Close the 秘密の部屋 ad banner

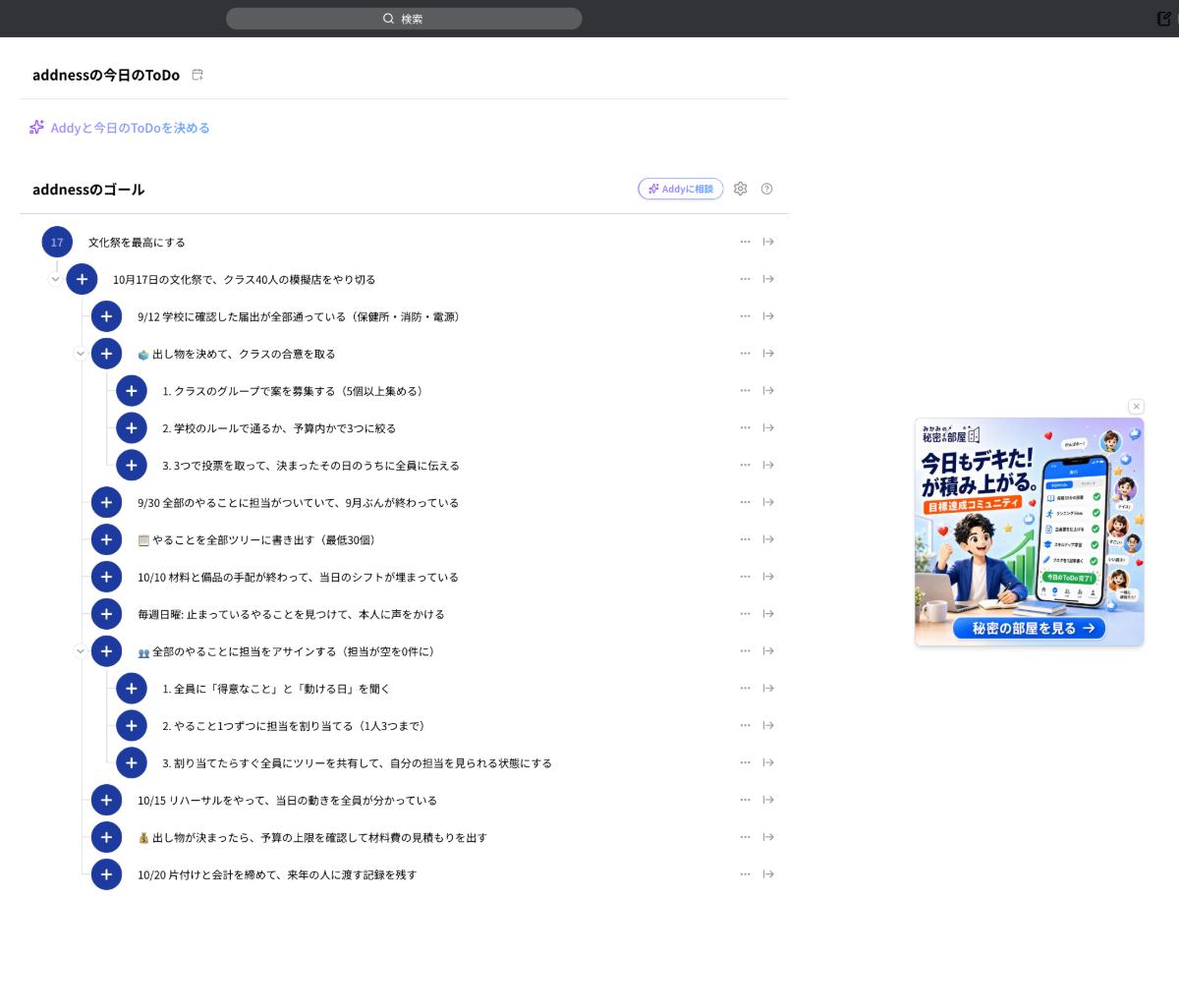tap(1137, 407)
